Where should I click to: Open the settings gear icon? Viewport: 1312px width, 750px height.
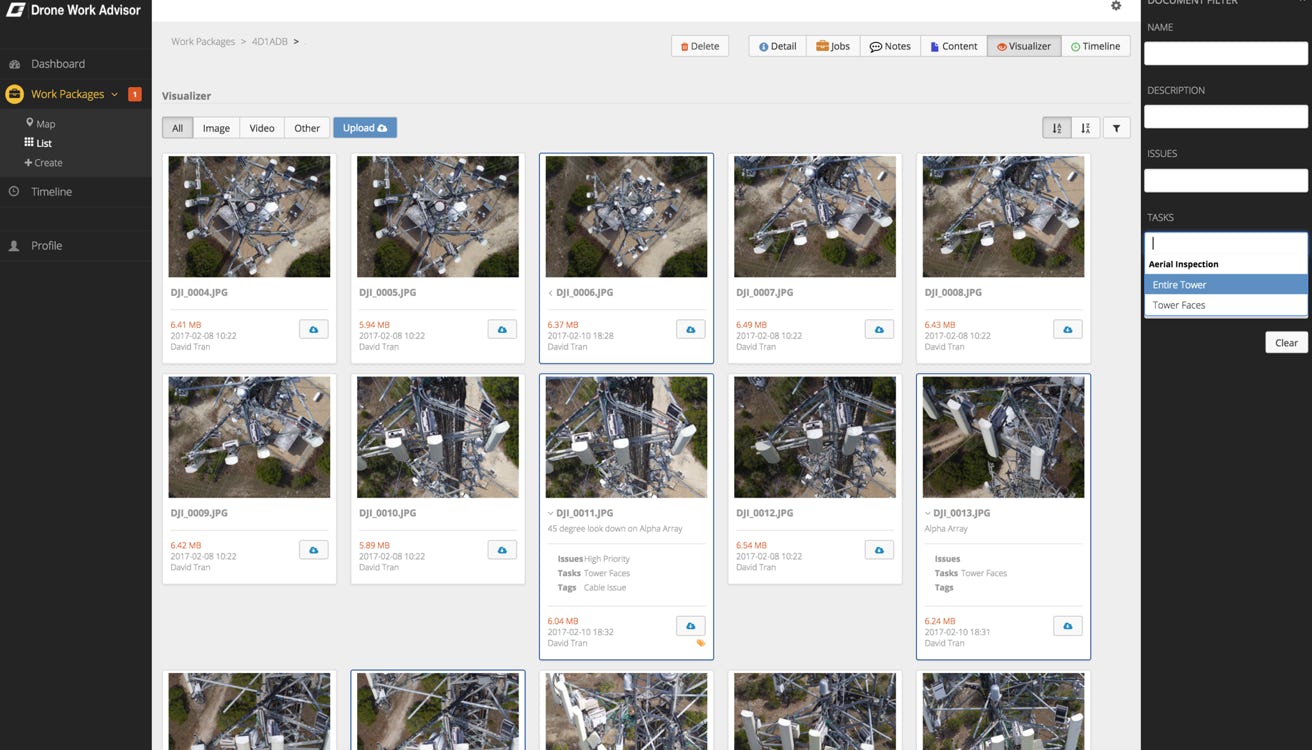coord(1116,6)
